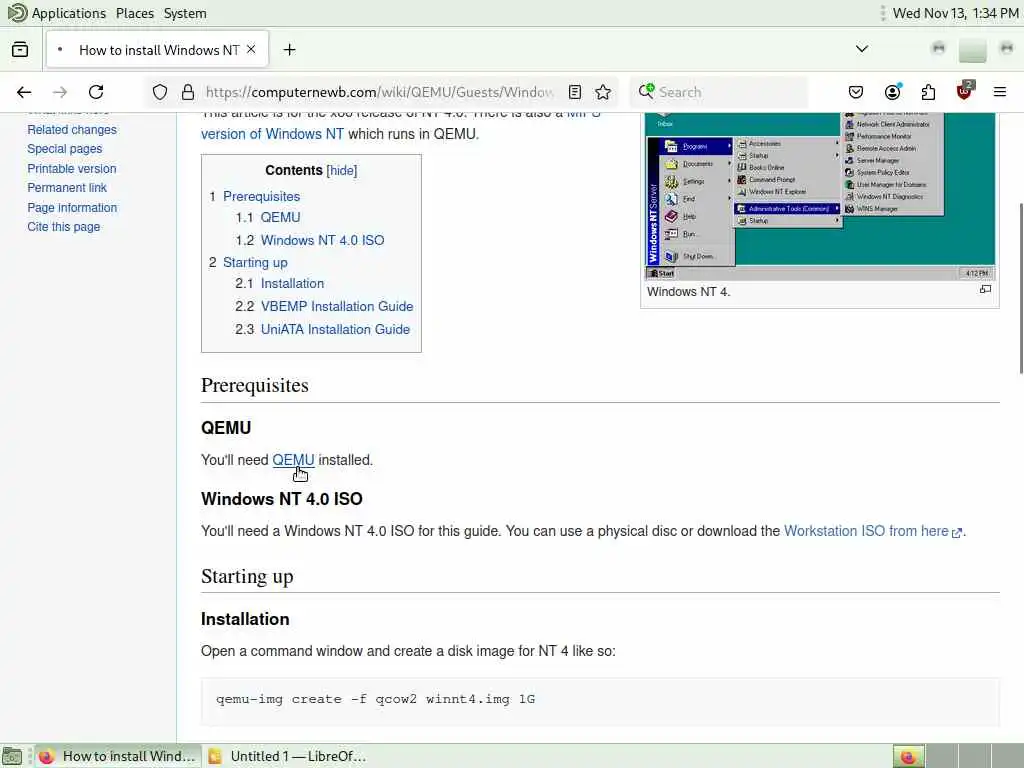This screenshot has width=1024, height=768.
Task: Close the How to install Windows NT tab
Action: (x=251, y=50)
